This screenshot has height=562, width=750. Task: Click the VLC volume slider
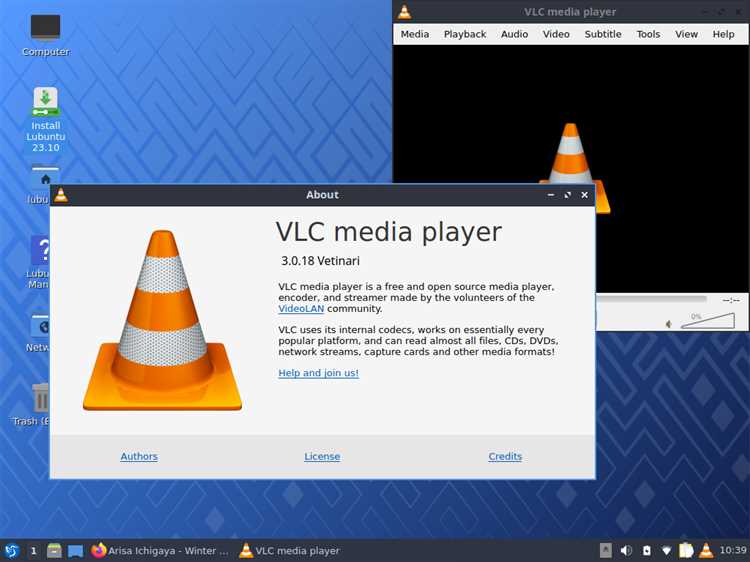click(707, 321)
